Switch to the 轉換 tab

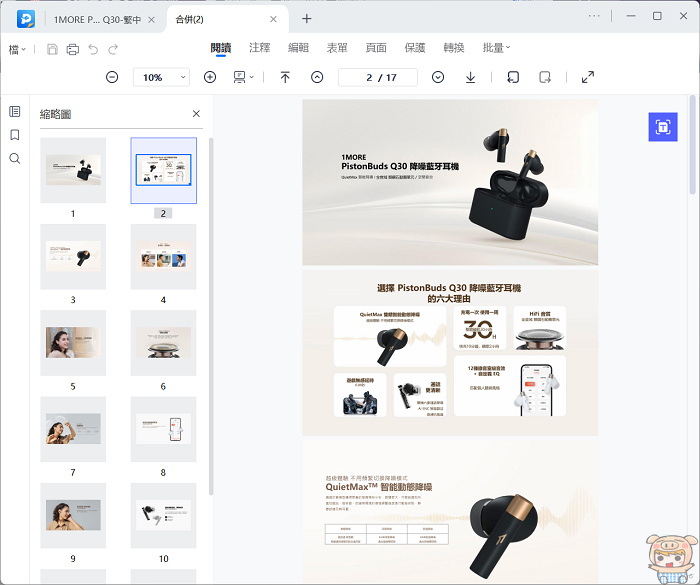click(454, 48)
